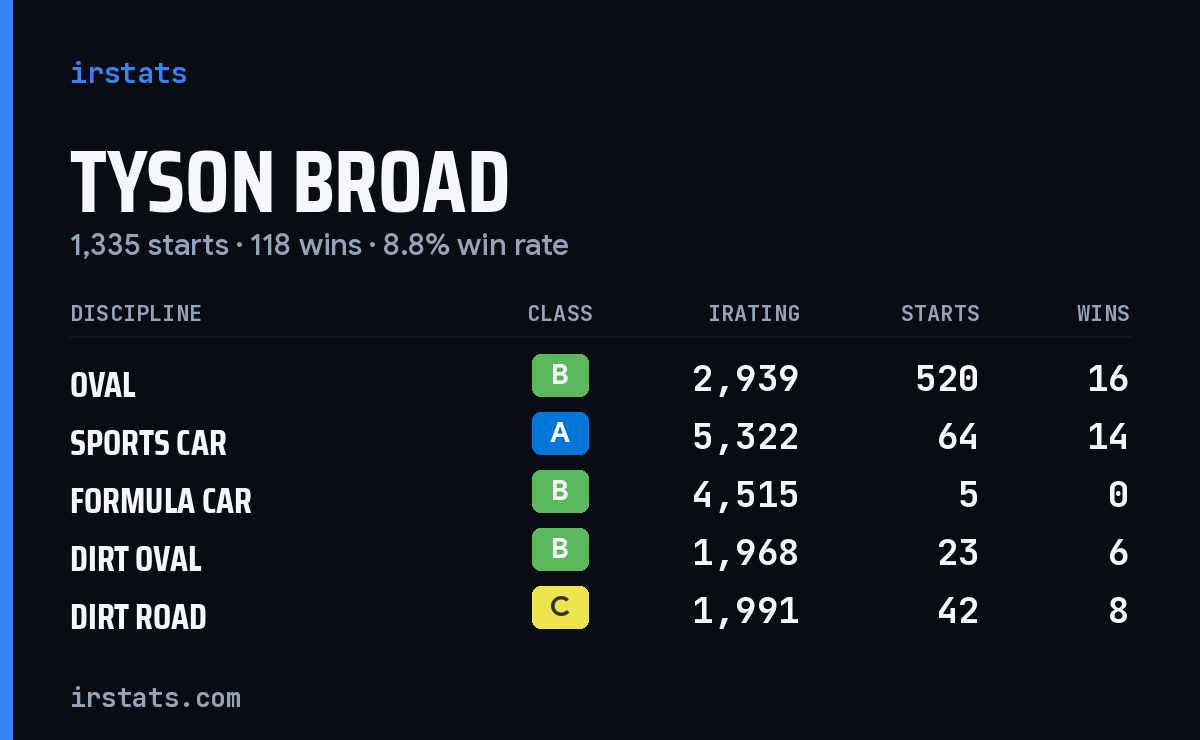Sort by the STARTS column header
The width and height of the screenshot is (1200, 740).
coord(940,314)
